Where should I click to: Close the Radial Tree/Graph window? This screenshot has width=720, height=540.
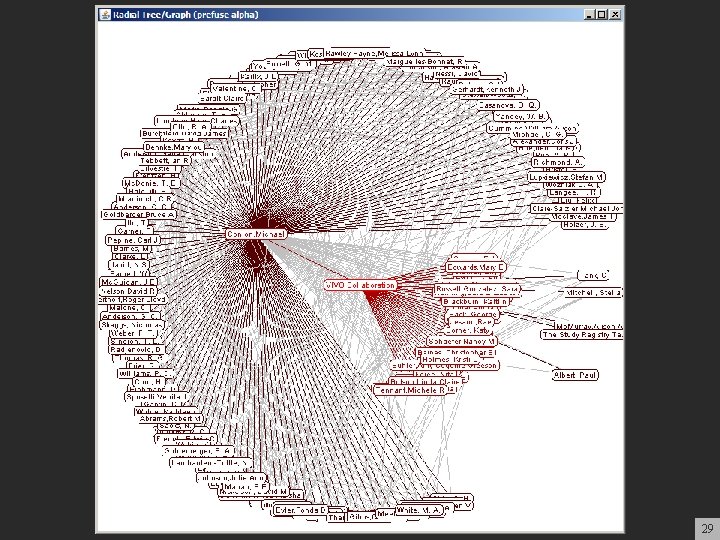[615, 15]
